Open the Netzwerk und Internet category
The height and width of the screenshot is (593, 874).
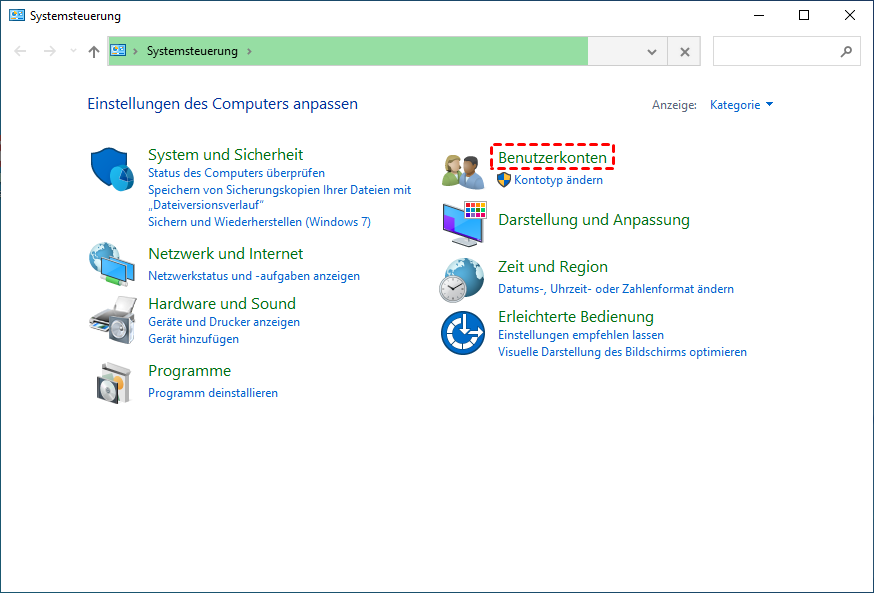226,254
